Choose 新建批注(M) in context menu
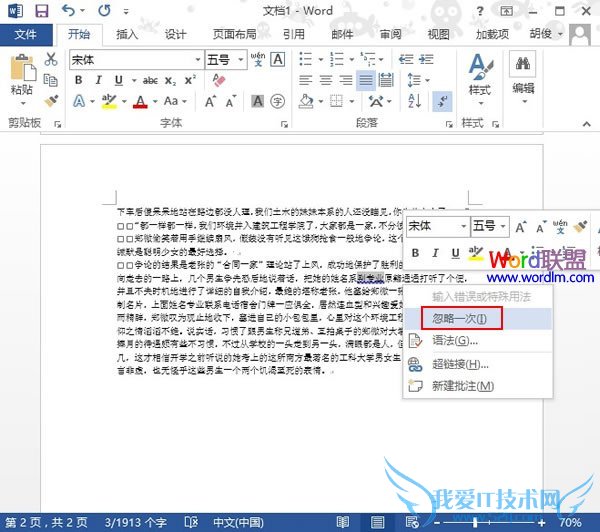 (x=478, y=386)
